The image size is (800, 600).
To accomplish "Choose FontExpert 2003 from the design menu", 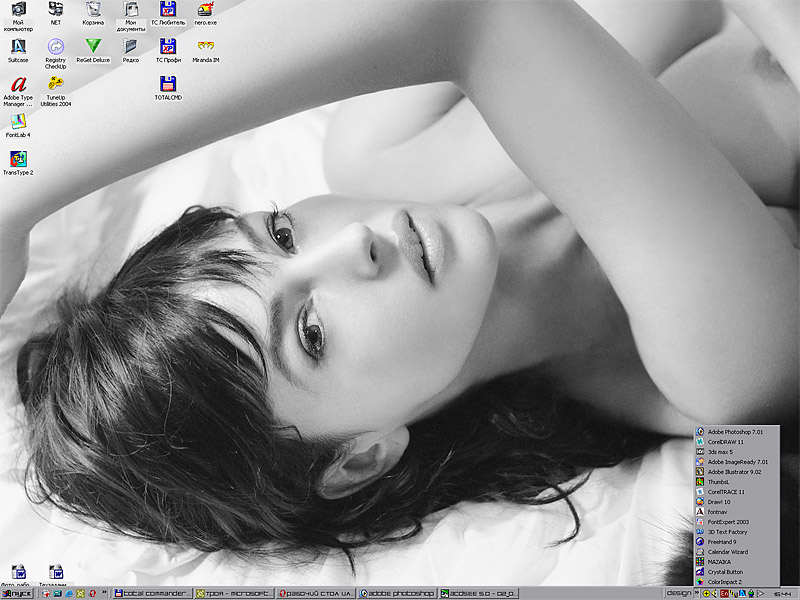I will coord(737,522).
